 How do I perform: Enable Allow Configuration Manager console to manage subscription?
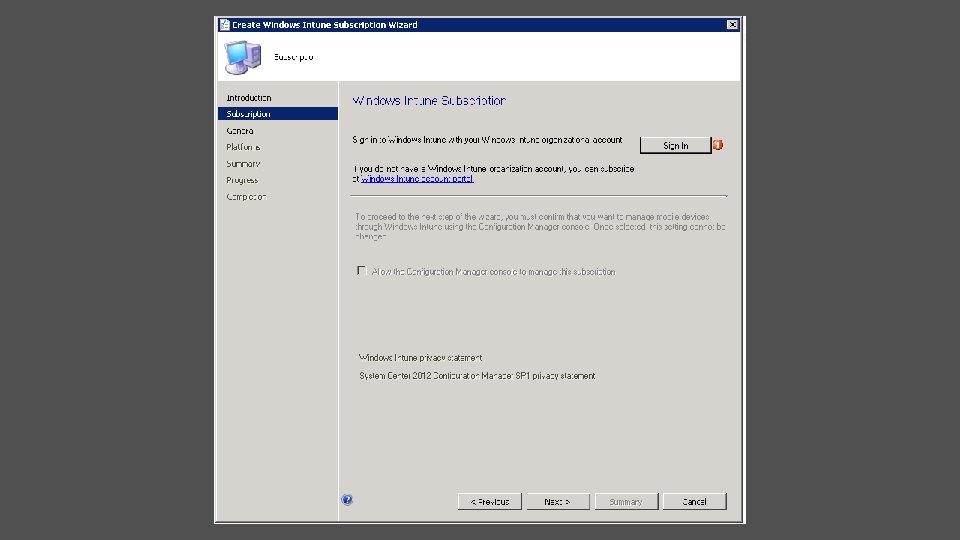[361, 271]
